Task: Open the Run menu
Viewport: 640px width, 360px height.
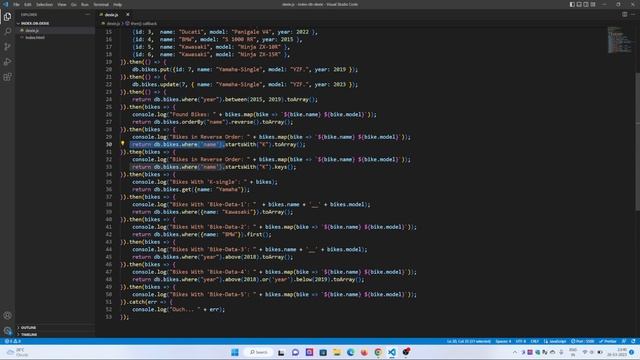Action: (x=85, y=4)
